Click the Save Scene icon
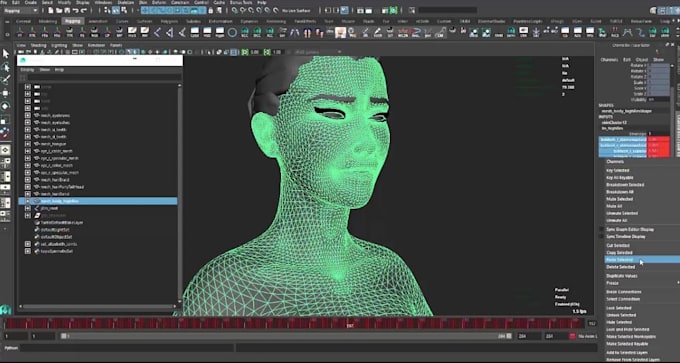 (x=67, y=10)
